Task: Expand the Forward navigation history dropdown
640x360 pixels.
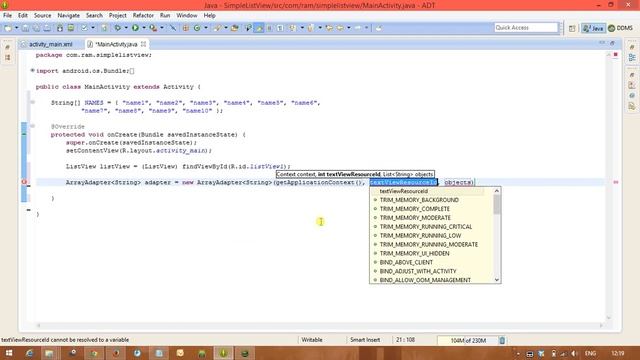Action: pyautogui.click(x=366, y=28)
